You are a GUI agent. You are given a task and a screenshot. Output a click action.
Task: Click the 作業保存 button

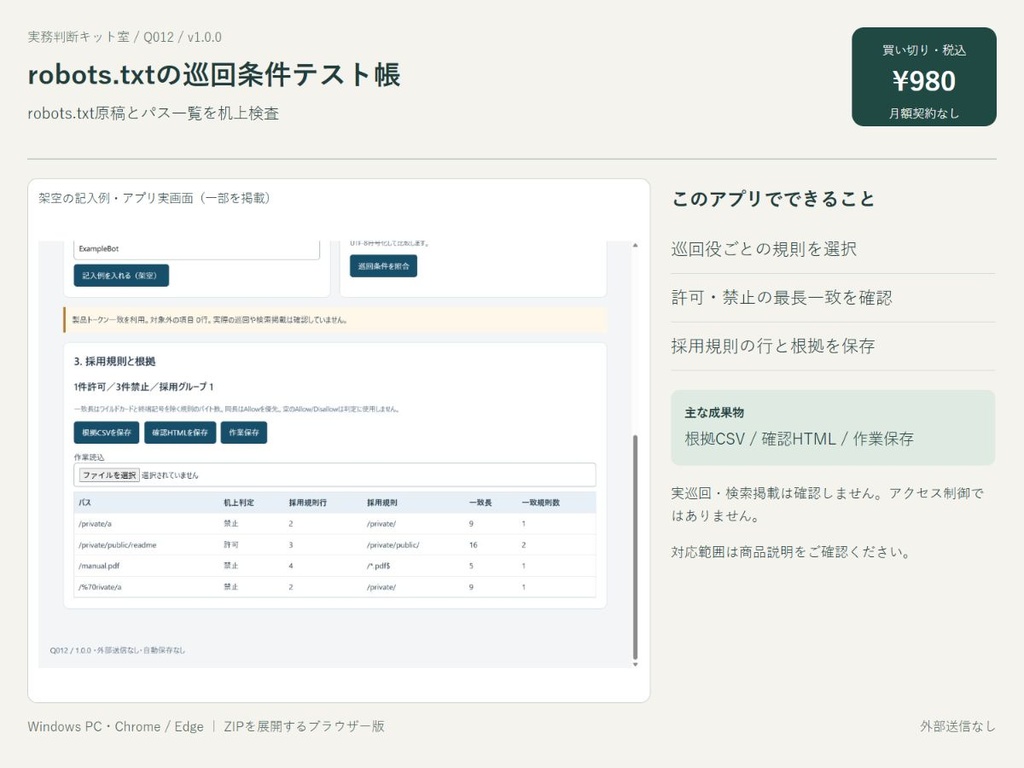(244, 432)
